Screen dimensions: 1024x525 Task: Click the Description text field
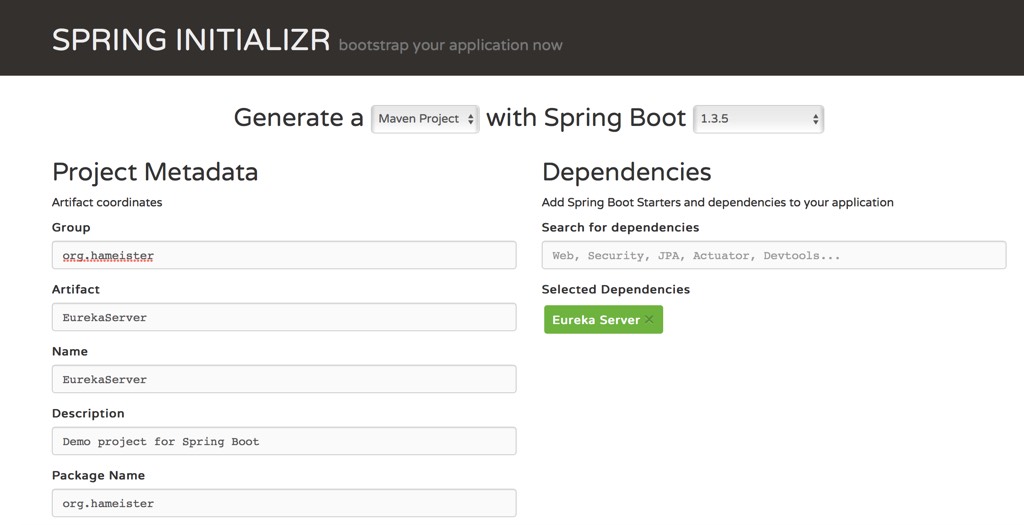(284, 441)
